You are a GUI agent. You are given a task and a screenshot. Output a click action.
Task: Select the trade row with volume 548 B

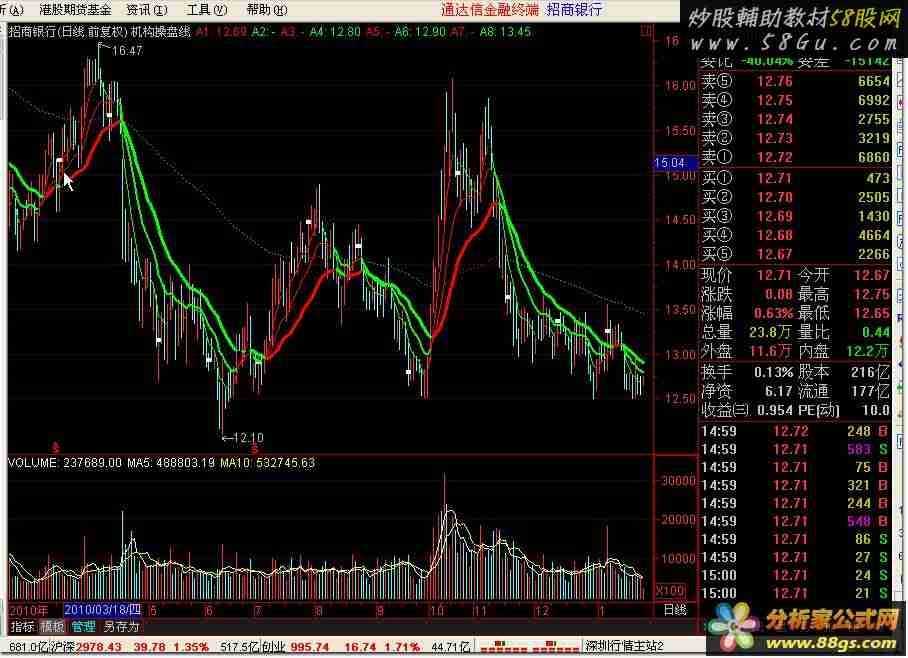coord(794,521)
